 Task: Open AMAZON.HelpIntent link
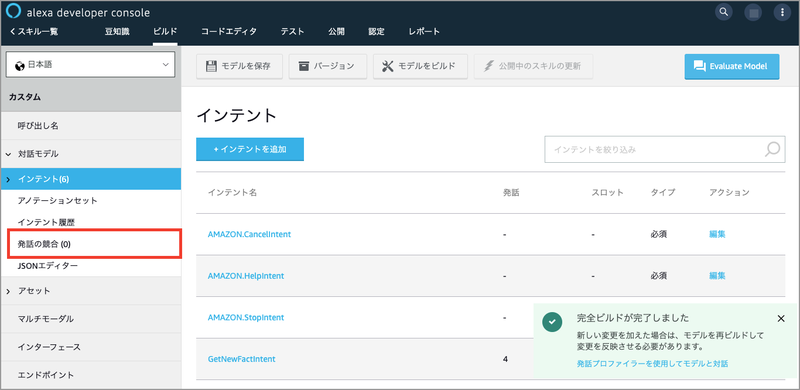coord(246,276)
